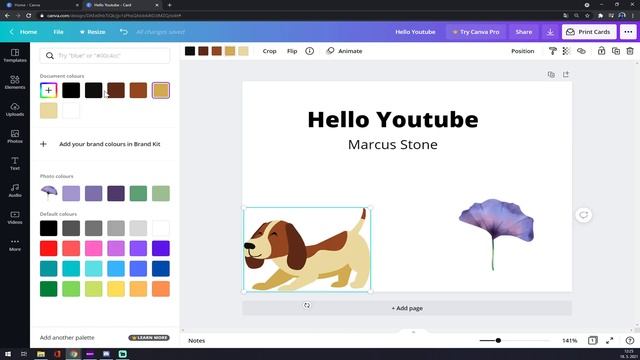Select the Marcus Stone subtitle text
The width and height of the screenshot is (640, 360).
coord(393,144)
